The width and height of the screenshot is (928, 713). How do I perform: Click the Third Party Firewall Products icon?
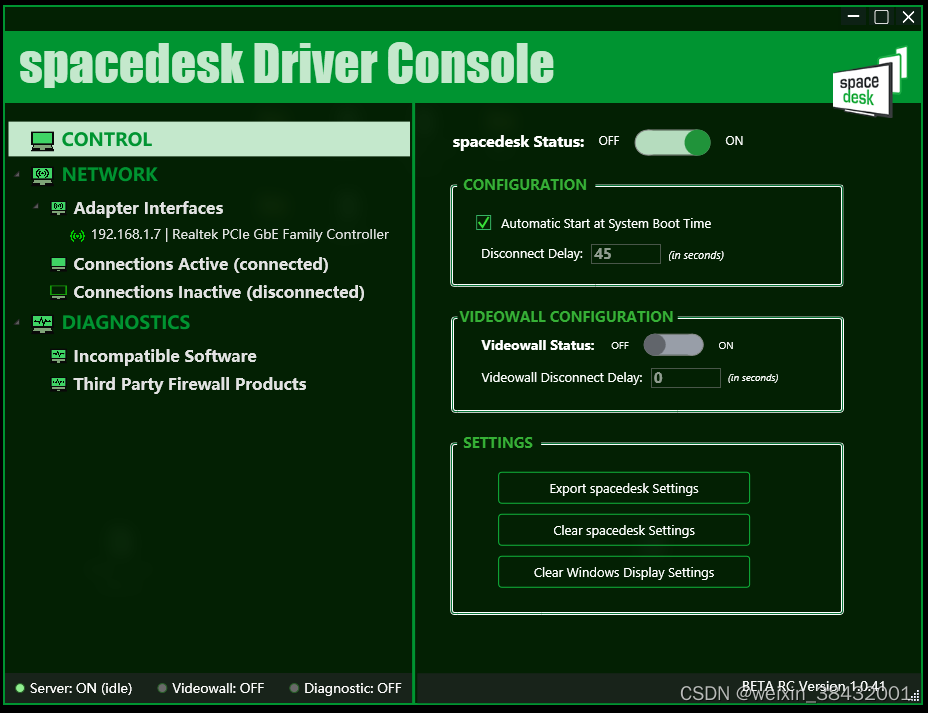point(58,384)
